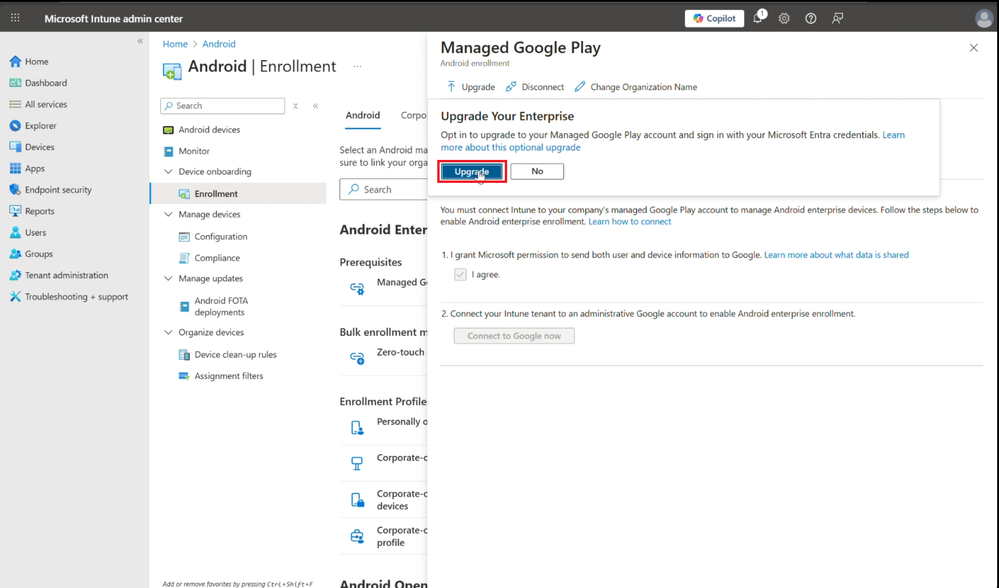Select the Android tab
999x588 pixels.
pos(363,115)
